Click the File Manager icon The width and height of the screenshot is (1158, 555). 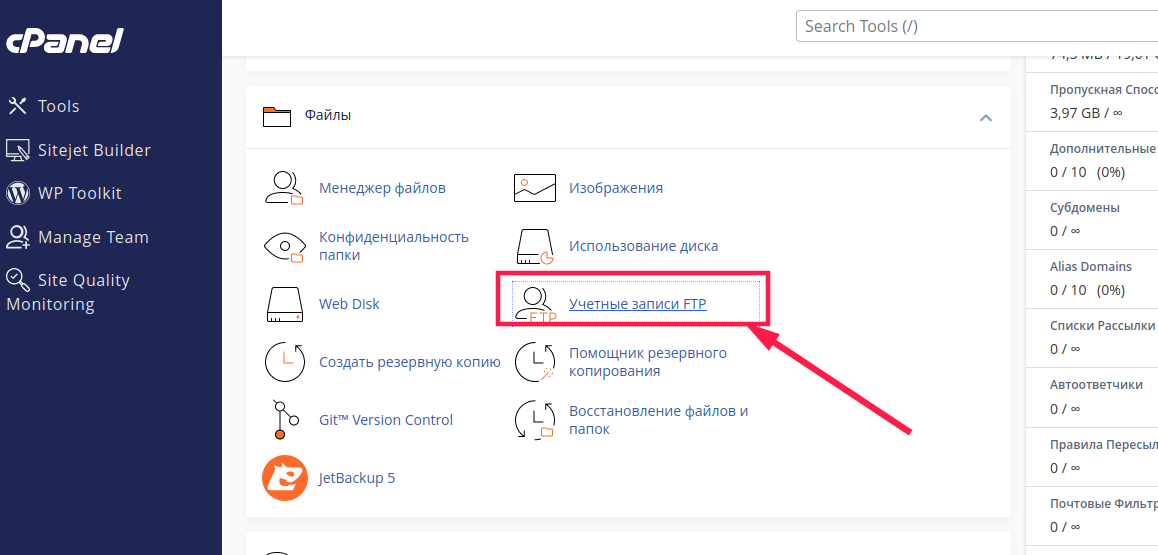(x=284, y=188)
